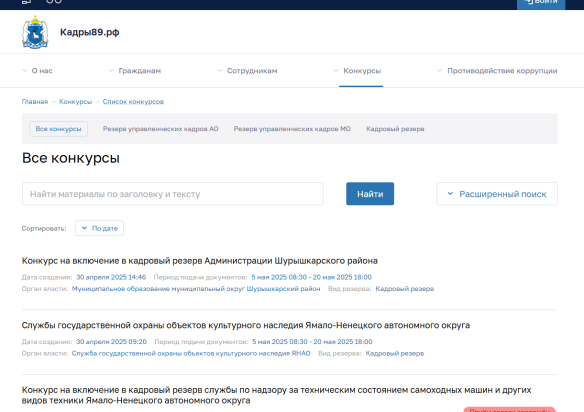Switch to Резерв управленческих кадров МО tab
Image resolution: width=584 pixels, height=412 pixels.
[292, 129]
